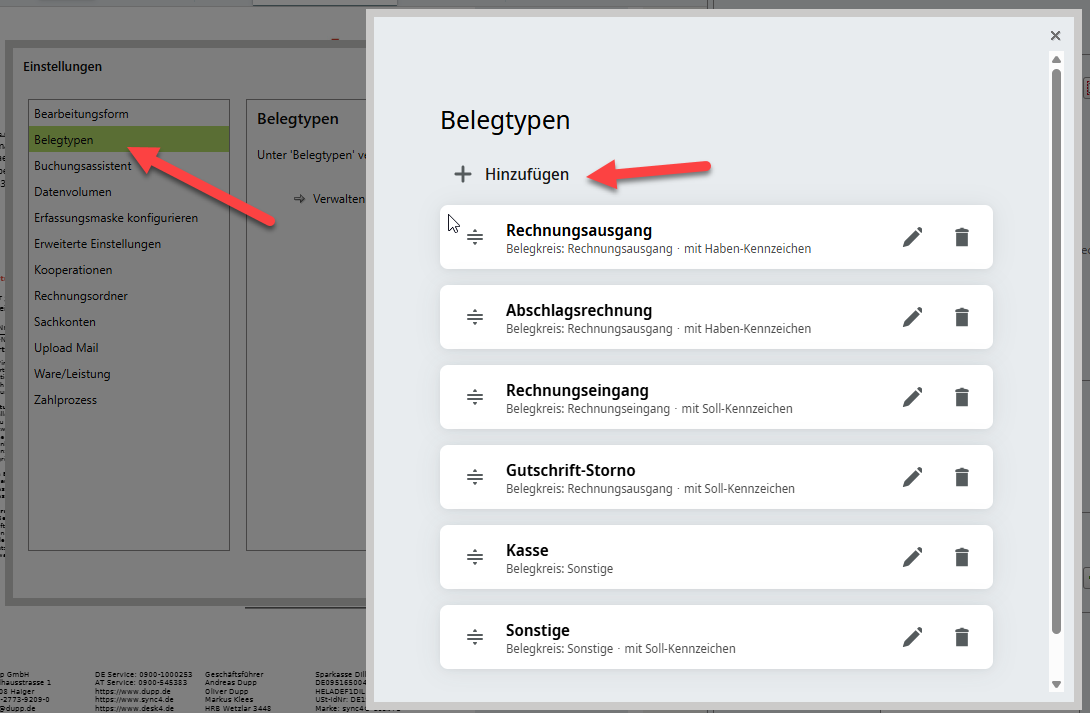Open edit for Kasse document type
The image size is (1090, 713).
[x=912, y=557]
